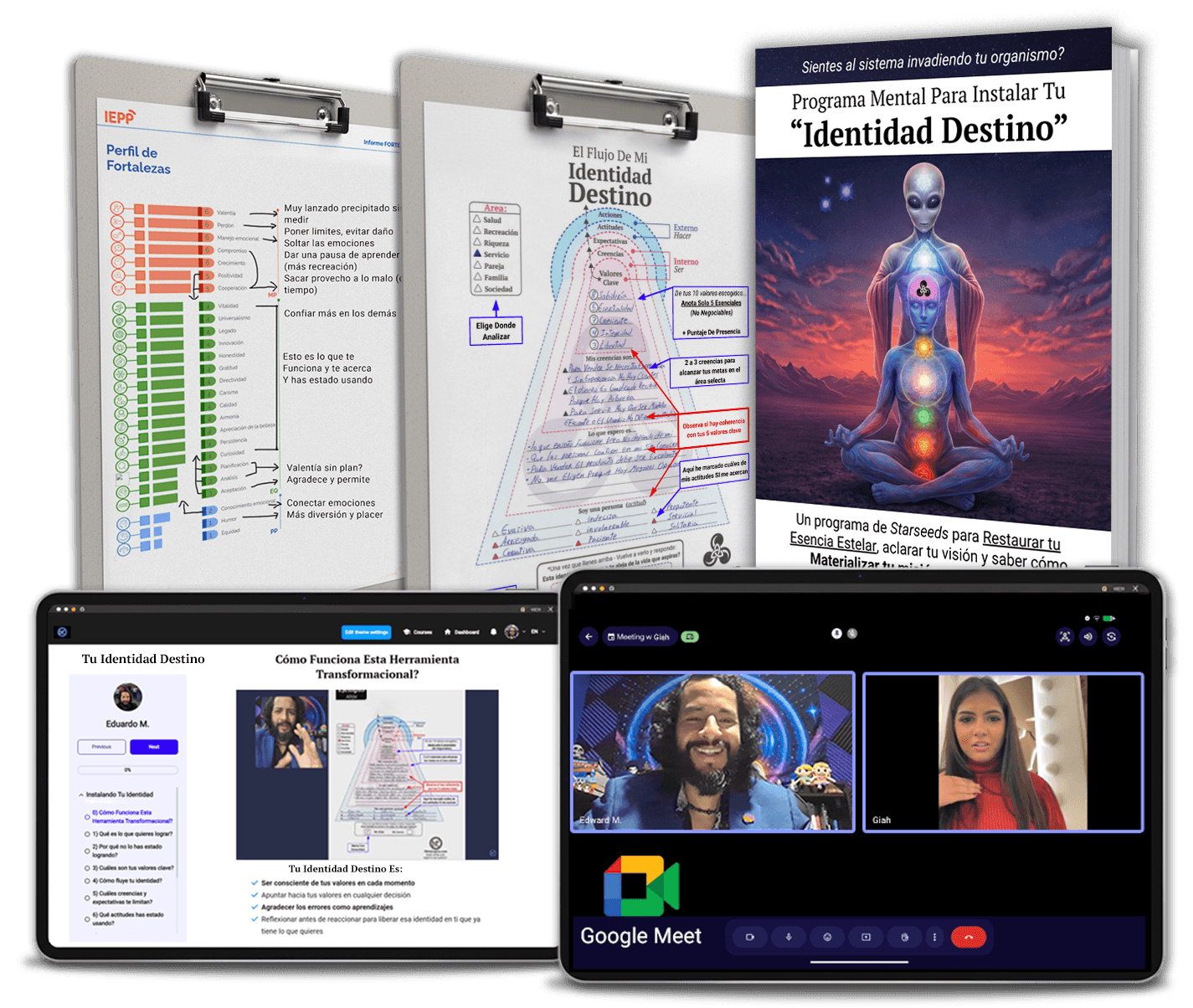Click the face framing icon in Meet
Screen dimensions: 1193x1008
tap(1065, 636)
